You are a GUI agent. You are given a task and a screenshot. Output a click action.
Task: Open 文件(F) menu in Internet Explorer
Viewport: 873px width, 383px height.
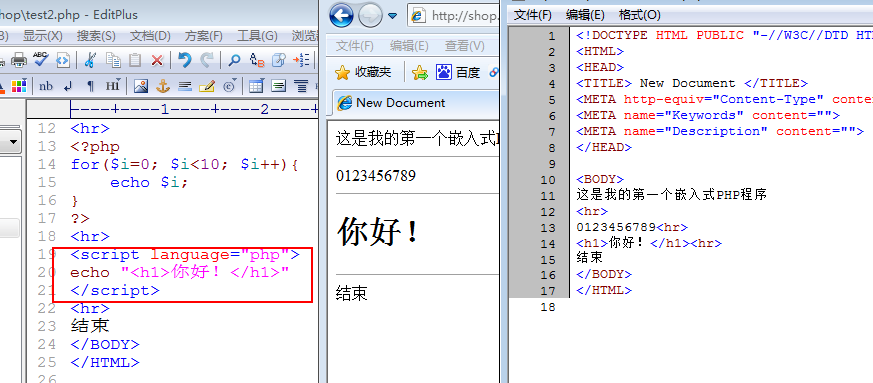click(x=355, y=46)
